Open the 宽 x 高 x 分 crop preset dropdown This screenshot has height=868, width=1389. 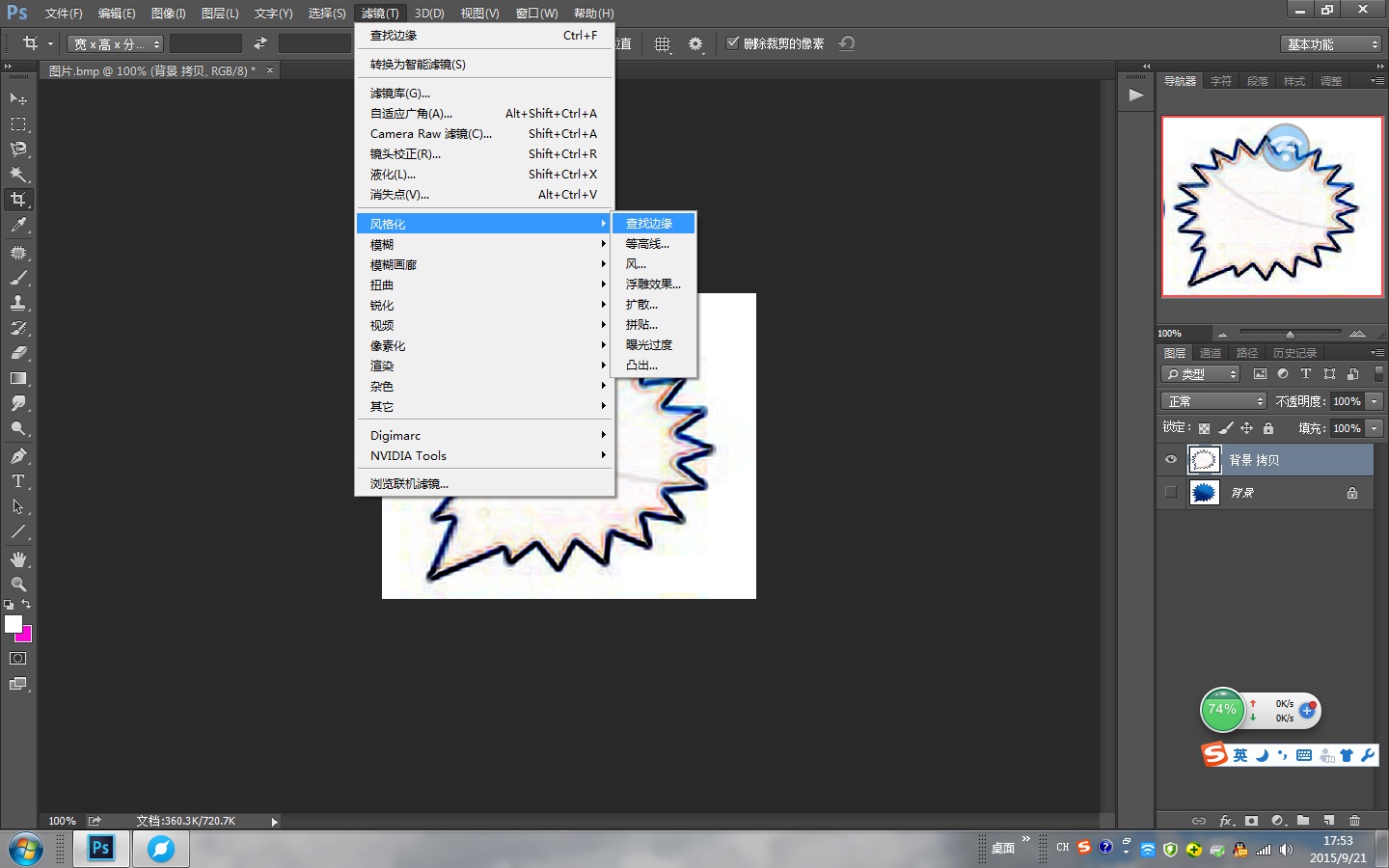(x=116, y=43)
